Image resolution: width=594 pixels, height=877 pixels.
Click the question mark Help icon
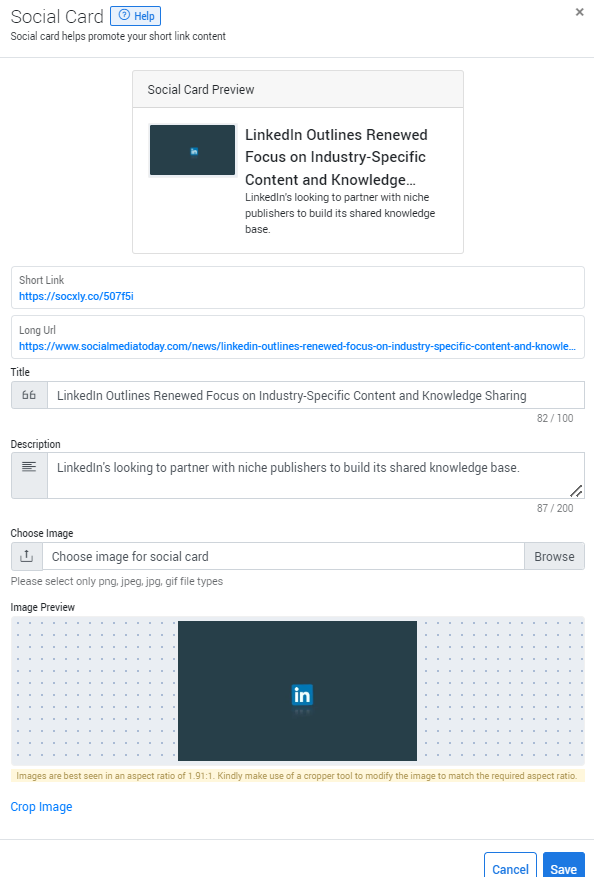[x=124, y=16]
